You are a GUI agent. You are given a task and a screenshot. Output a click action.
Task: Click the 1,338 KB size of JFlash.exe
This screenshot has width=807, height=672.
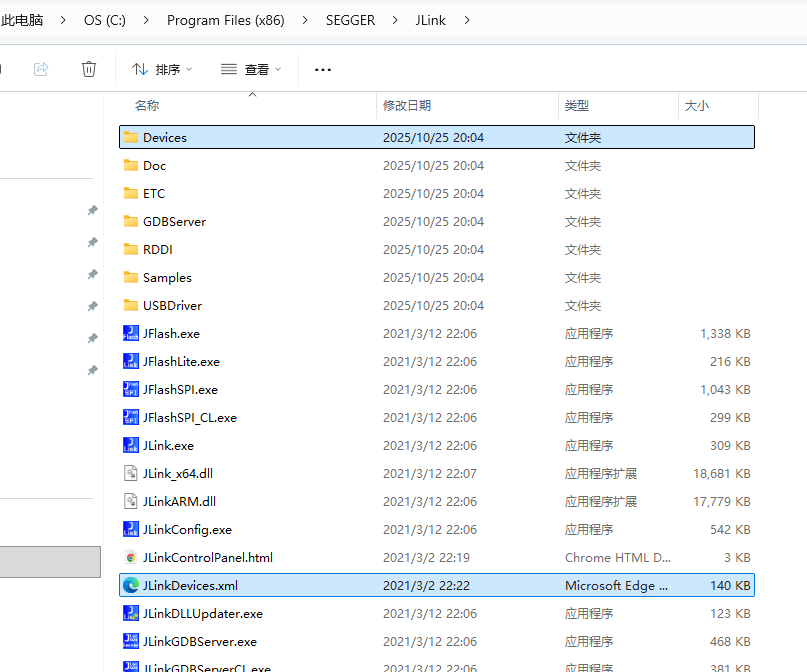(725, 333)
